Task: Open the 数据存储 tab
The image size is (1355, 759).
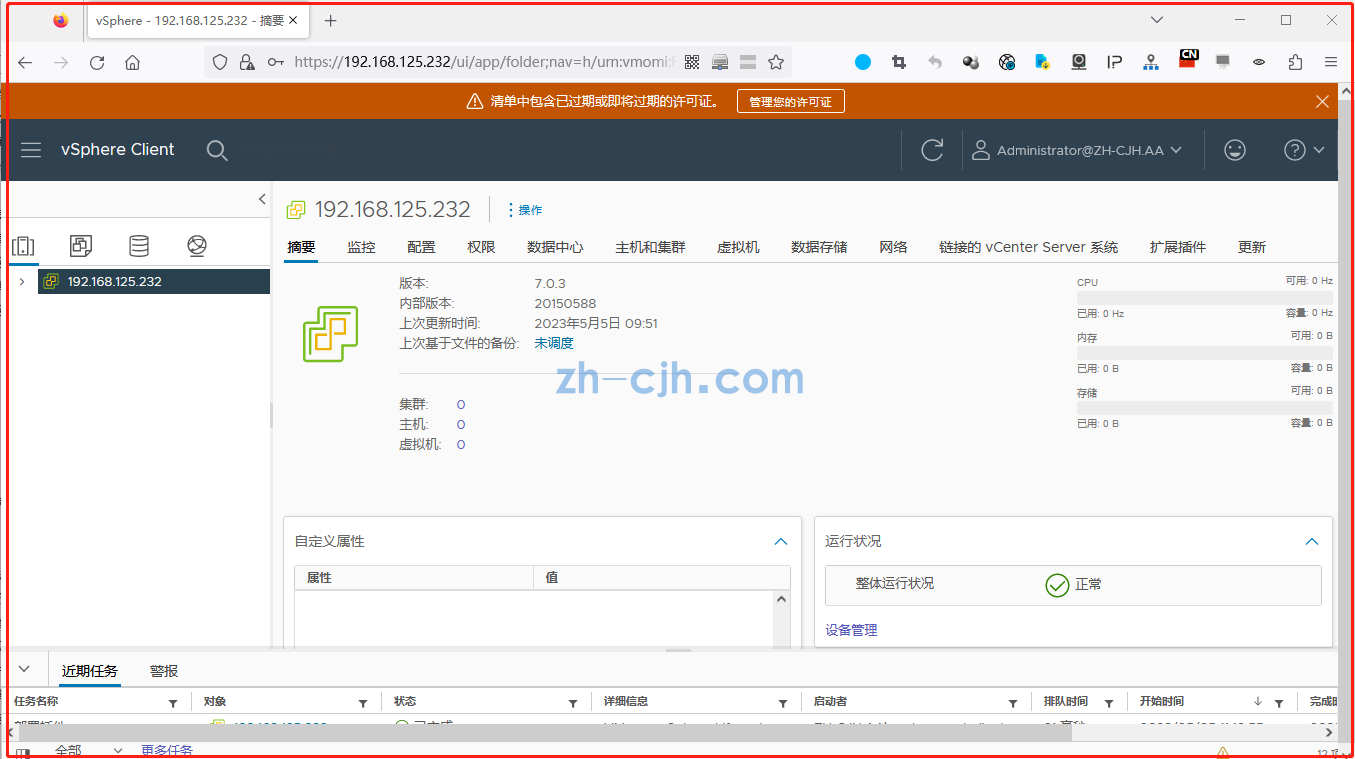Action: click(819, 247)
